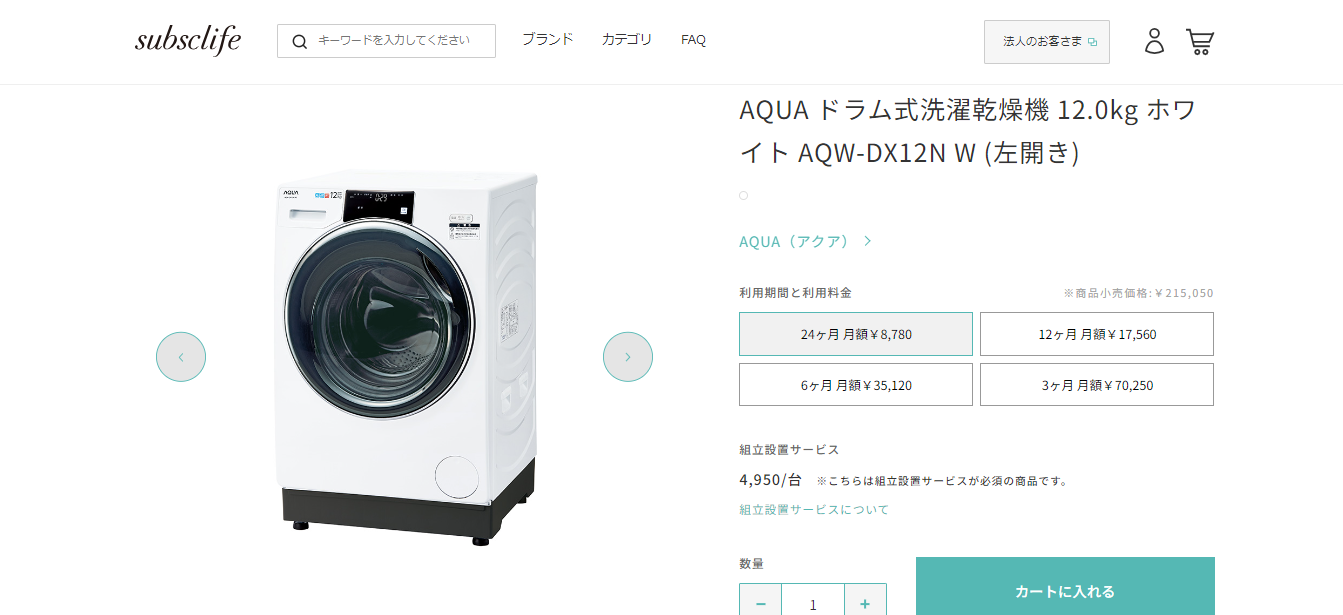Image resolution: width=1343 pixels, height=615 pixels.
Task: Focus the keyword search input field
Action: [x=400, y=41]
